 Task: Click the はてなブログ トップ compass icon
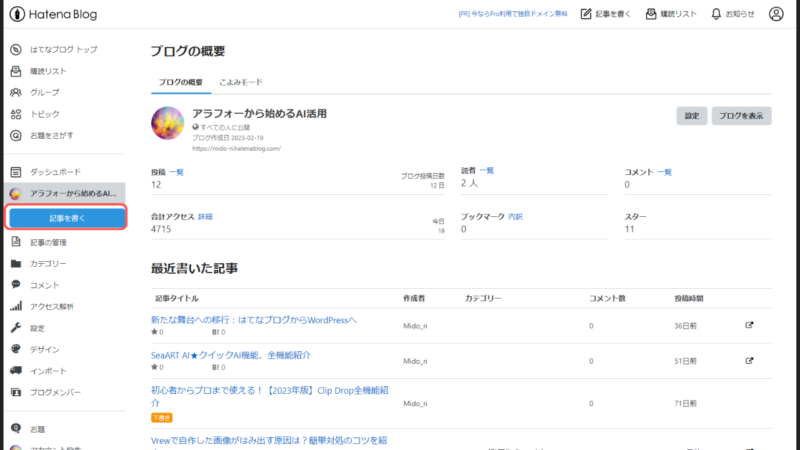pyautogui.click(x=16, y=49)
